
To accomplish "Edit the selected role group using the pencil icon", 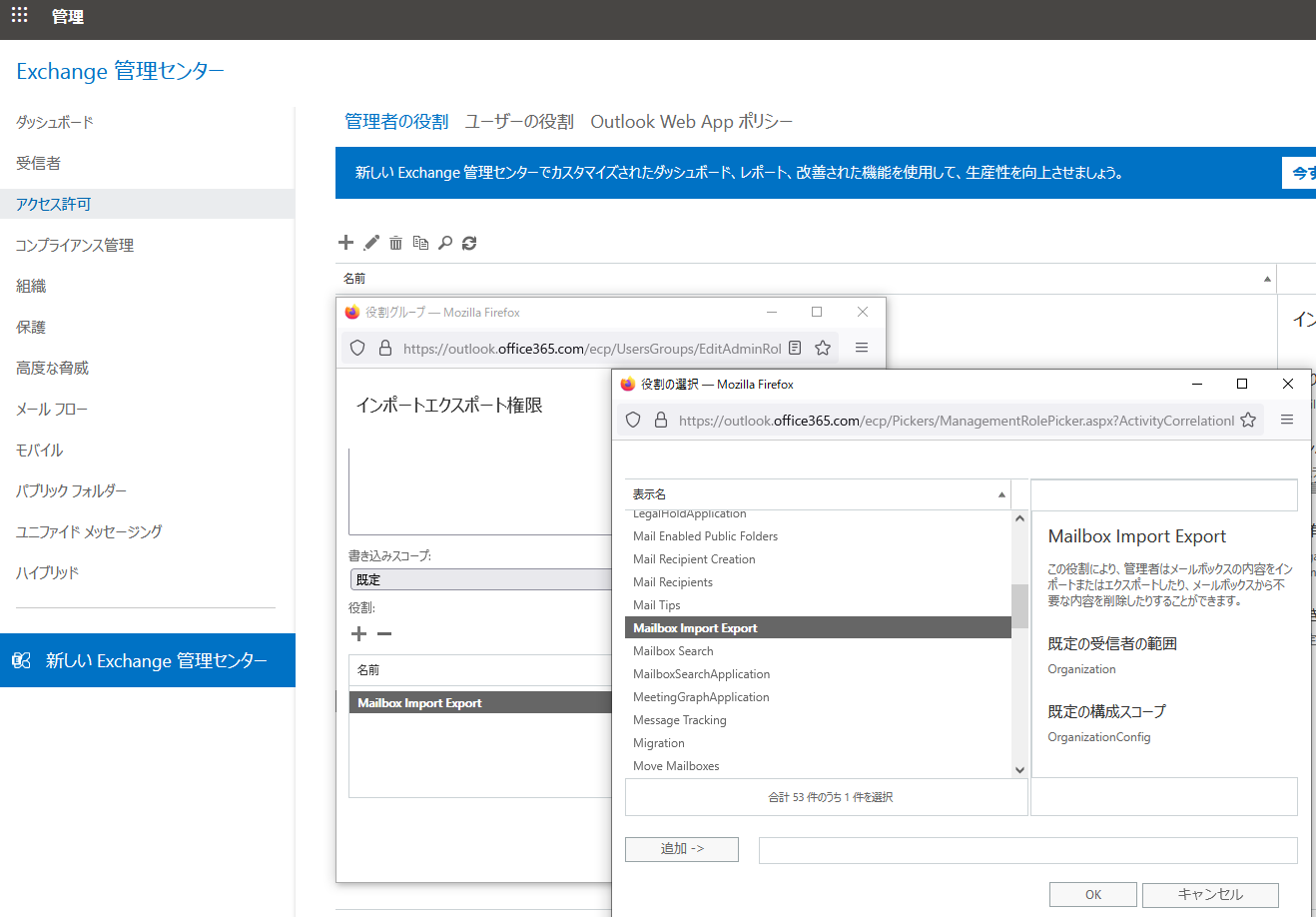I will click(370, 242).
